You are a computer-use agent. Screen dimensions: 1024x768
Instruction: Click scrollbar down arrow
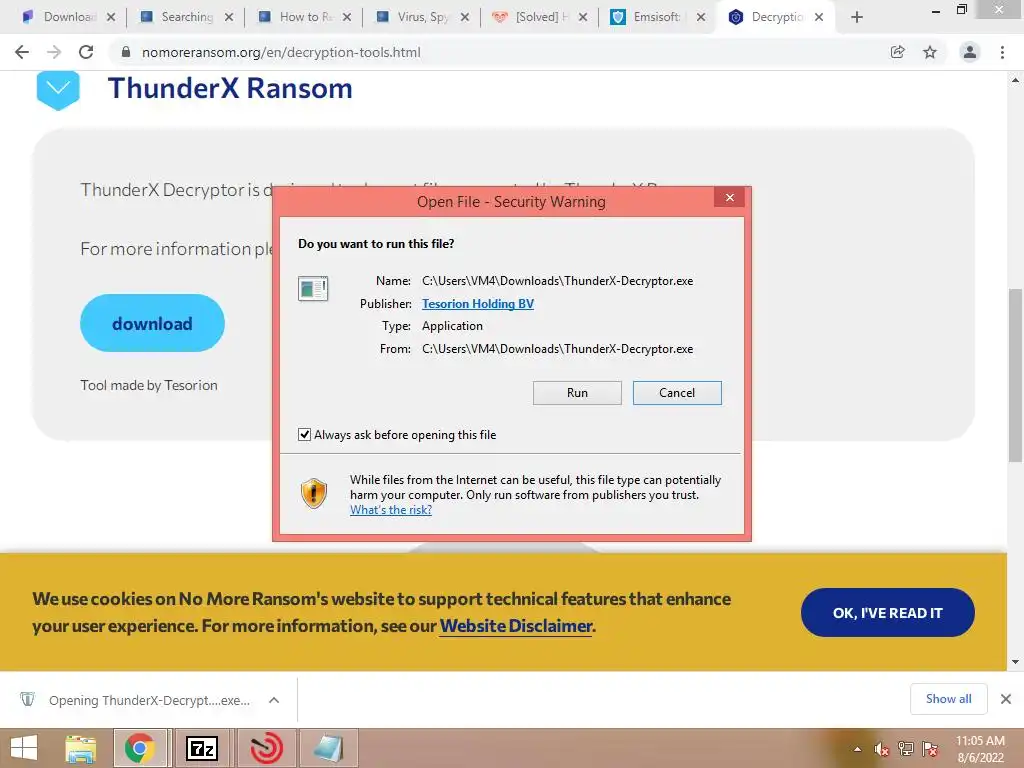click(x=1015, y=662)
